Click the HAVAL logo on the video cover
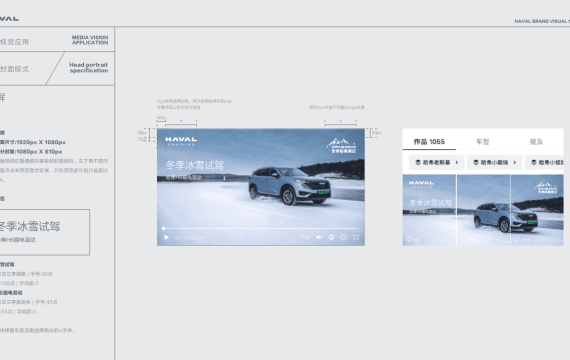The height and width of the screenshot is (360, 570). pos(181,140)
